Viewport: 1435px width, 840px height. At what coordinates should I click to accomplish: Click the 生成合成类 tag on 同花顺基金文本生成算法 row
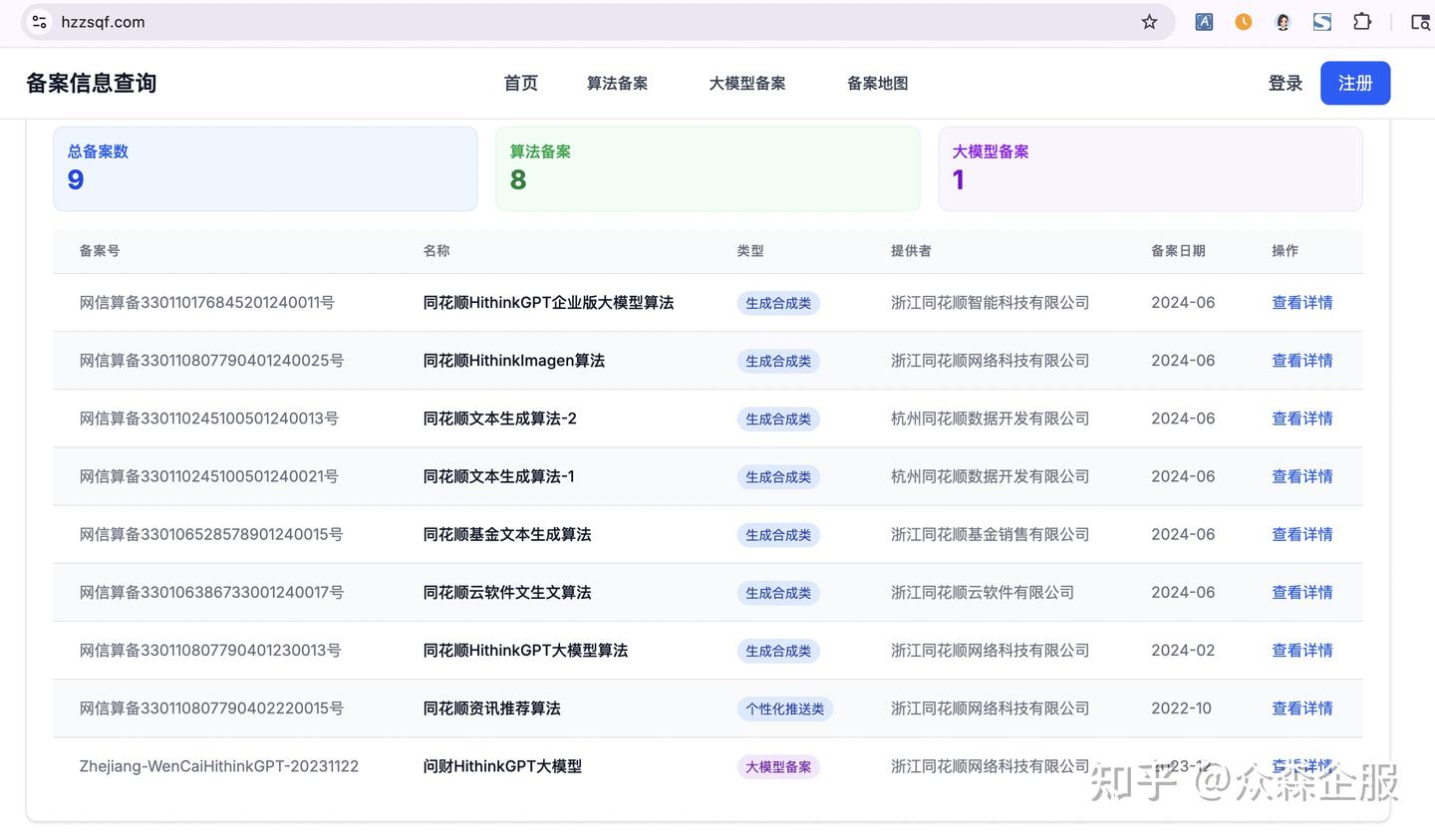pos(778,535)
